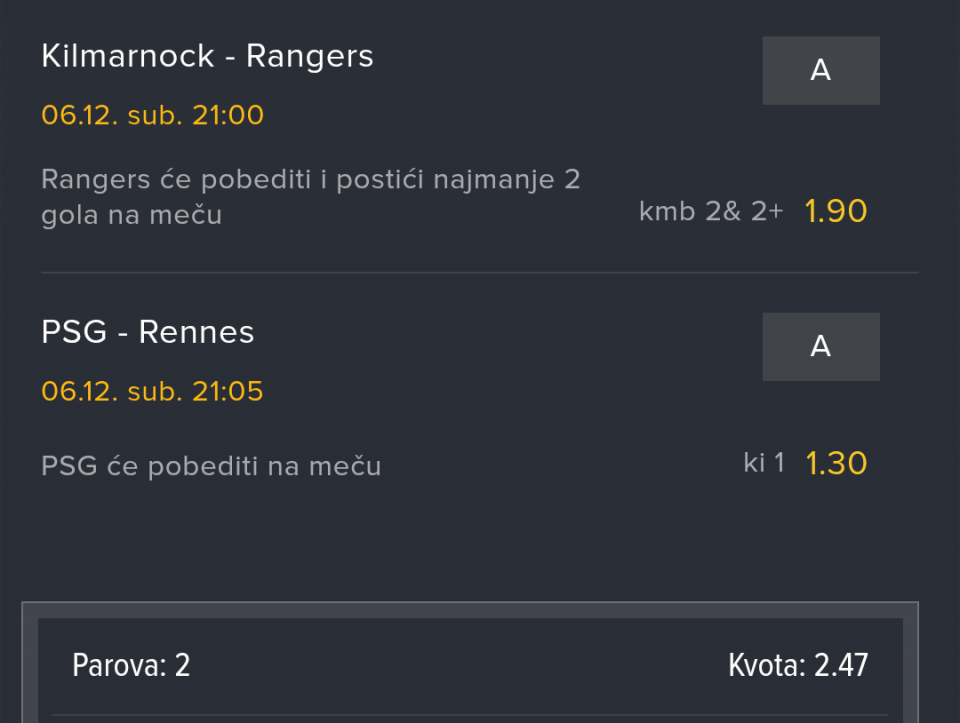
Task: Tap the 'PSG će pobediti na meču' description
Action: coord(211,466)
